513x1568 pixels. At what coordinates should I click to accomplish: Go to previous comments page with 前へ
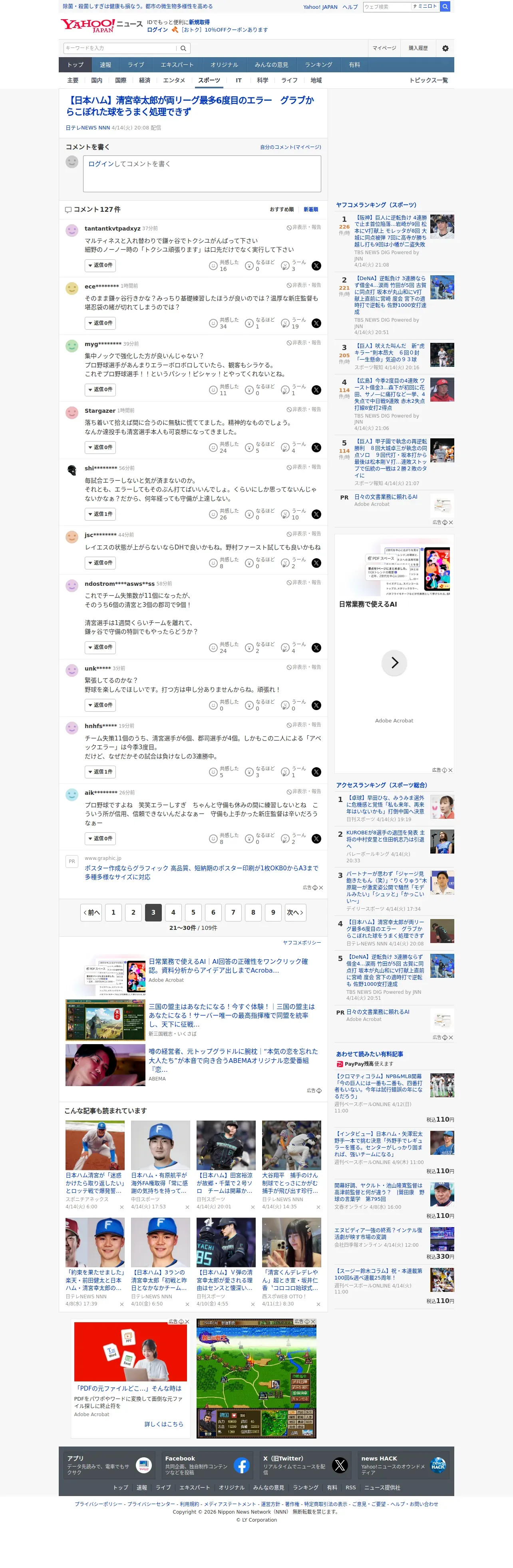(x=91, y=912)
